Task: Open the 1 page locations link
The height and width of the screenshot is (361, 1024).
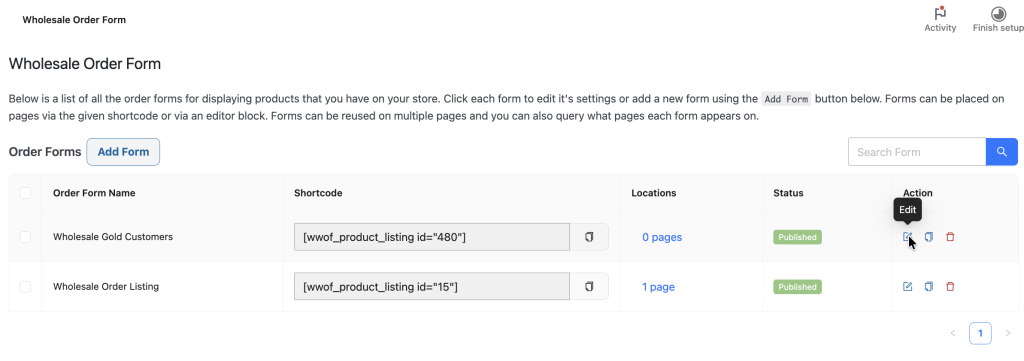Action: click(658, 287)
